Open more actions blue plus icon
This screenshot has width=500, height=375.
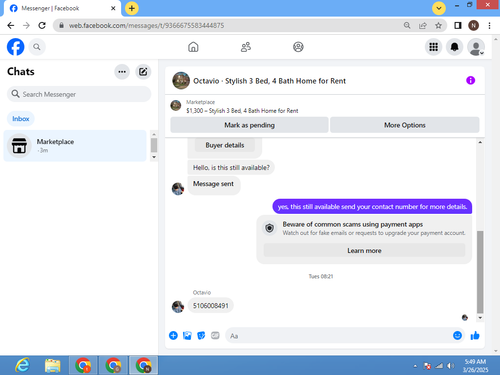(173, 335)
